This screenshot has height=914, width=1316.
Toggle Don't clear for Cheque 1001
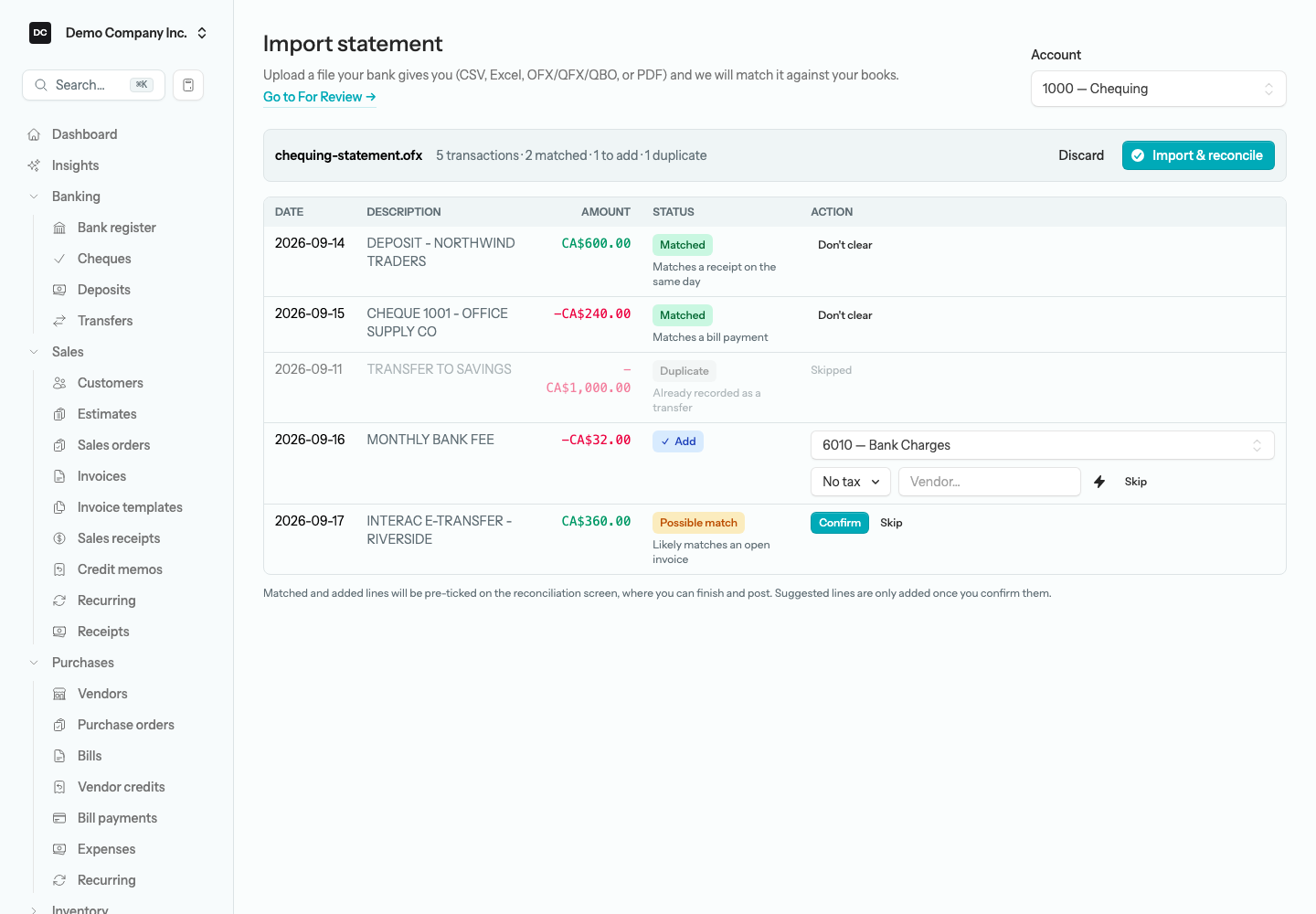coord(844,315)
